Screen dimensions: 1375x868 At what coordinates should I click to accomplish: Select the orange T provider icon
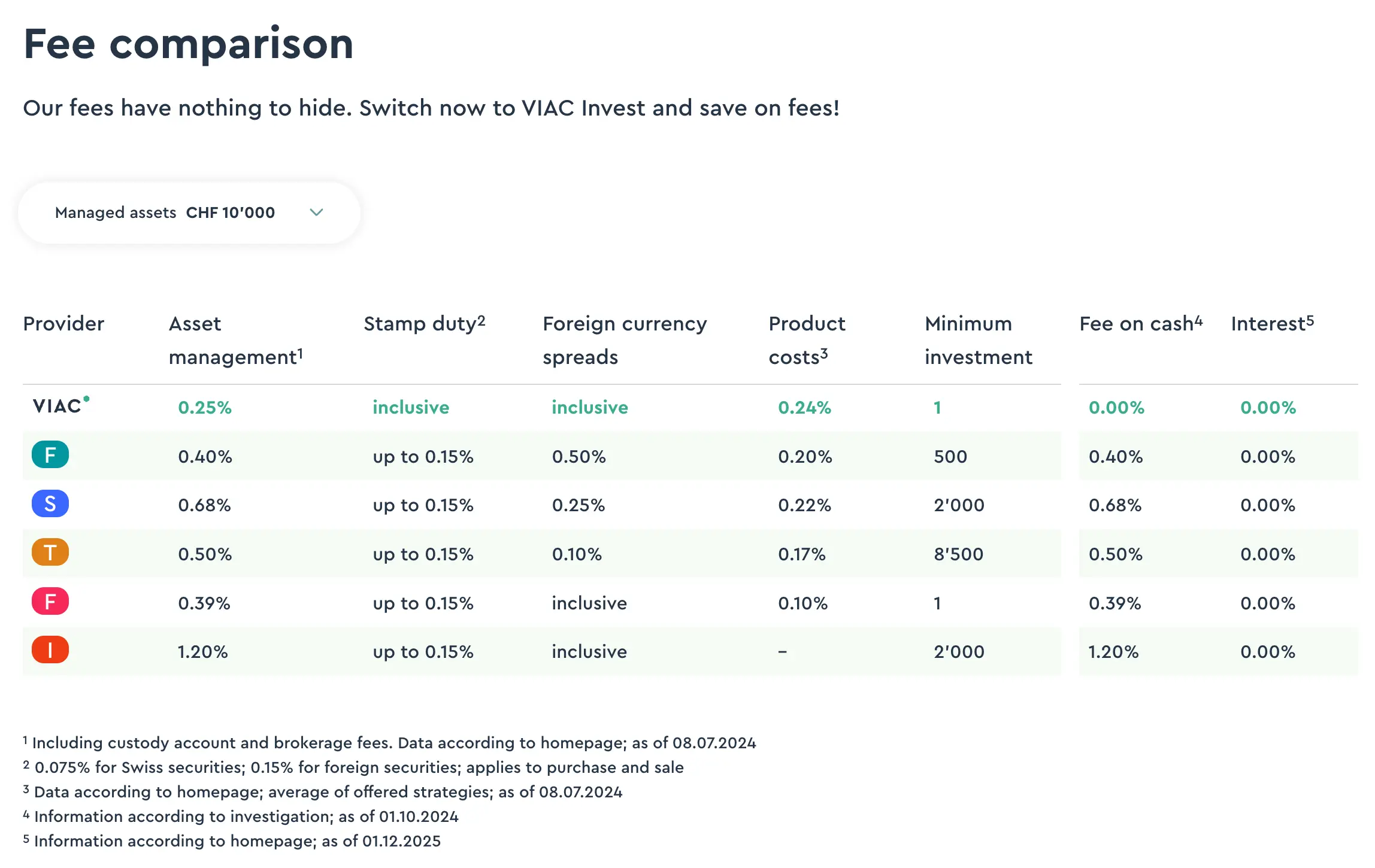[x=50, y=553]
